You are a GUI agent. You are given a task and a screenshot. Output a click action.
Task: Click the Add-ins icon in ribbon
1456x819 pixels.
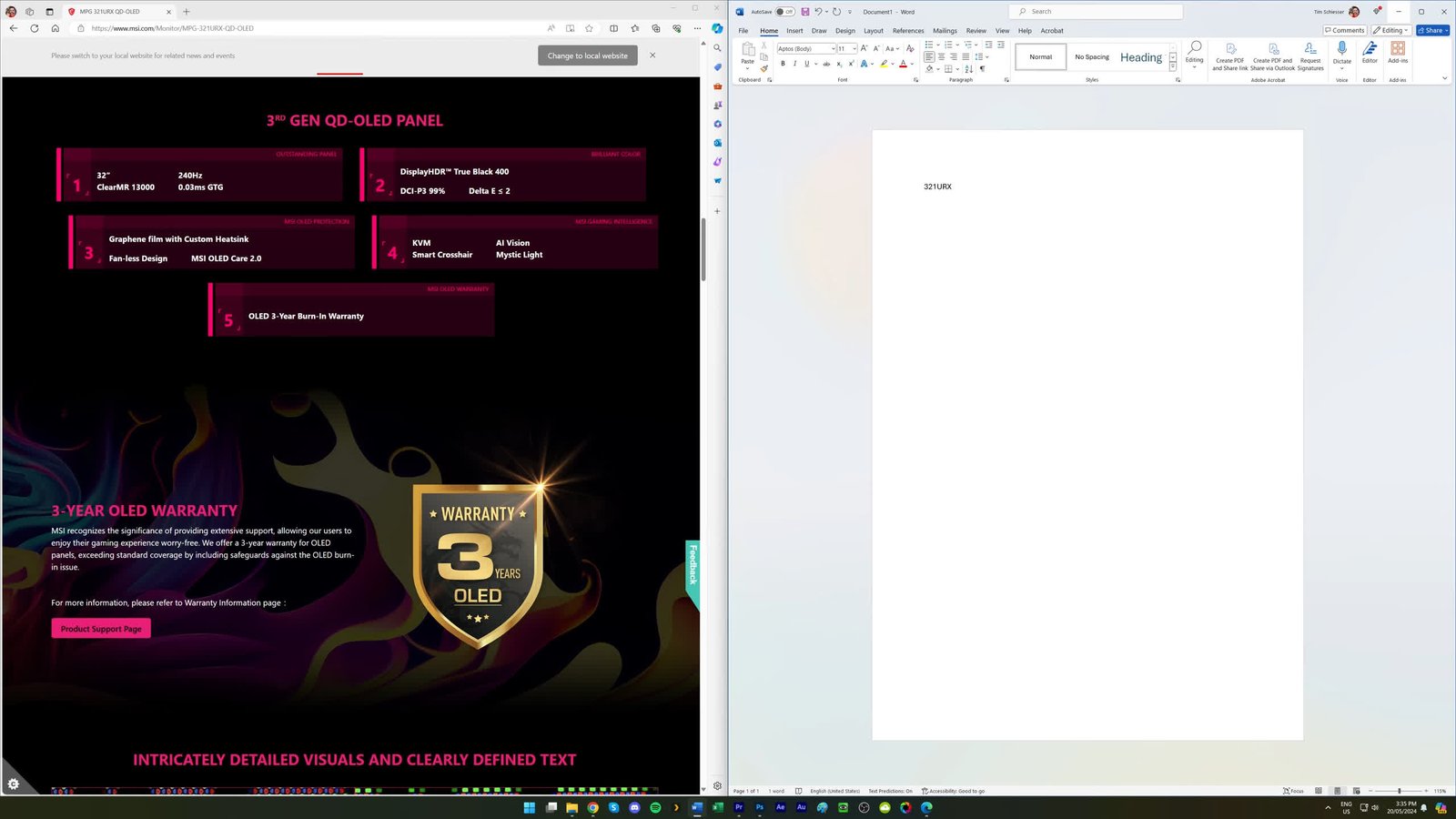[1398, 49]
